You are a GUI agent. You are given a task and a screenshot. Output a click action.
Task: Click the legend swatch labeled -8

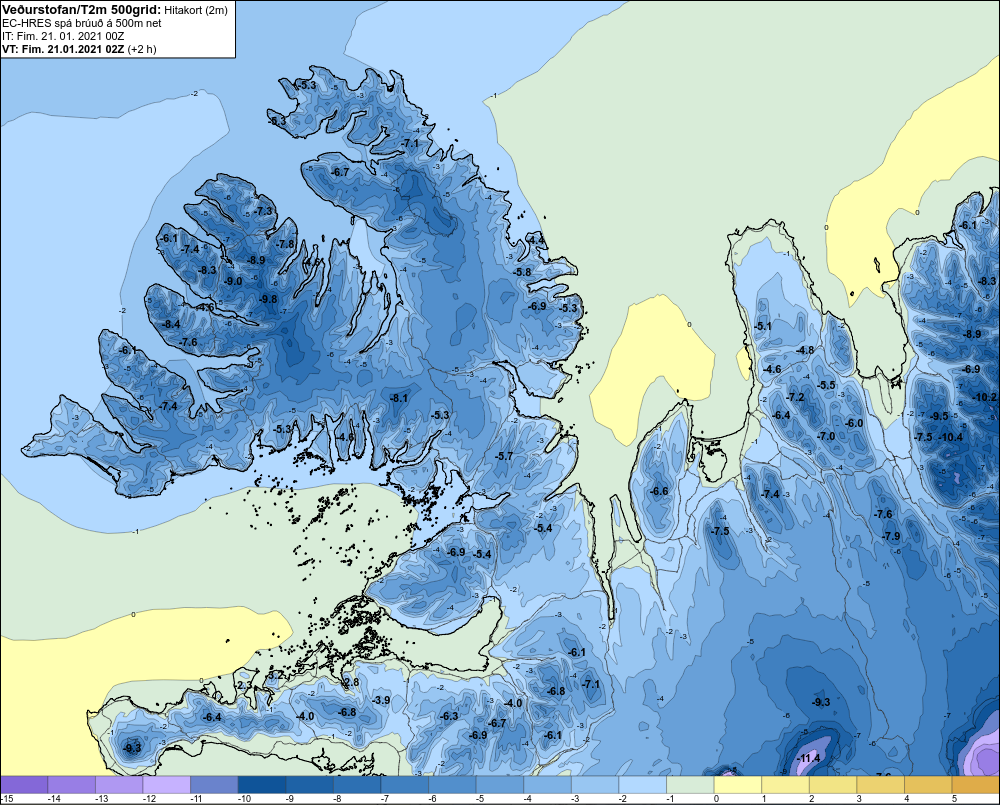click(x=357, y=785)
